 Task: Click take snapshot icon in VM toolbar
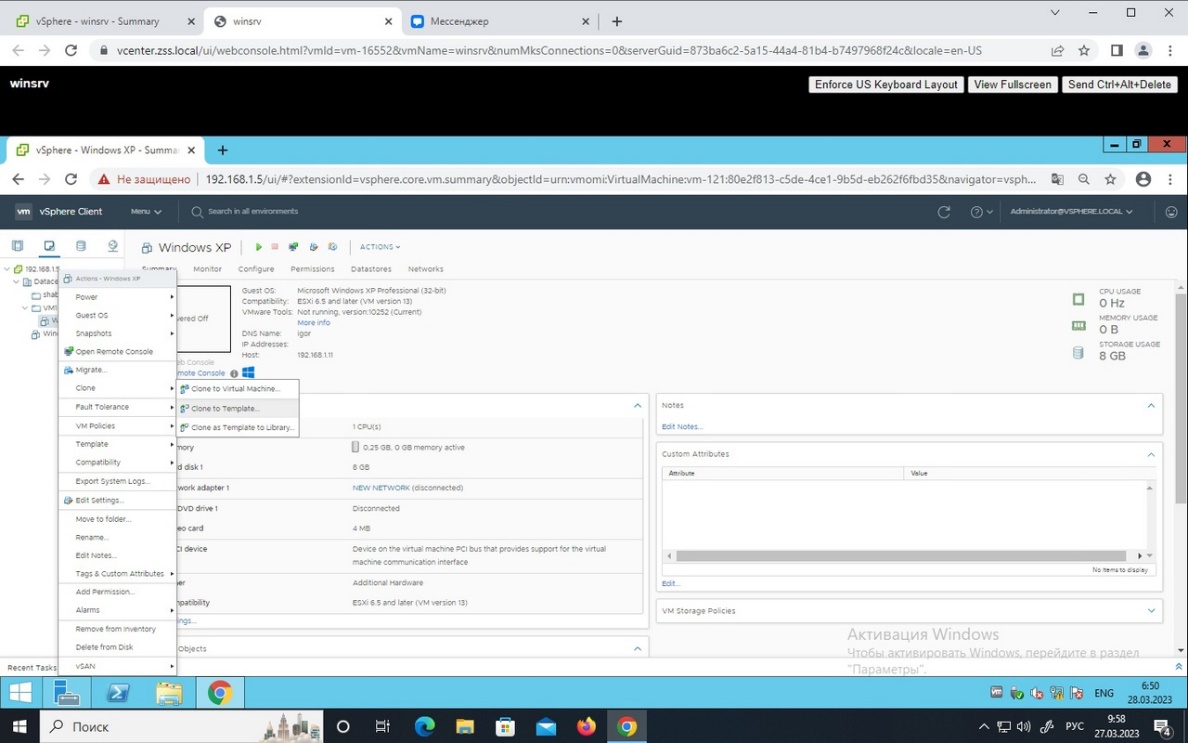click(x=333, y=247)
